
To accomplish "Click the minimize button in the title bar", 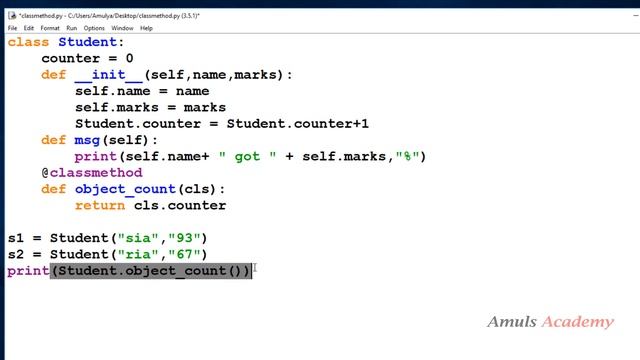I will pyautogui.click(x=636, y=16).
